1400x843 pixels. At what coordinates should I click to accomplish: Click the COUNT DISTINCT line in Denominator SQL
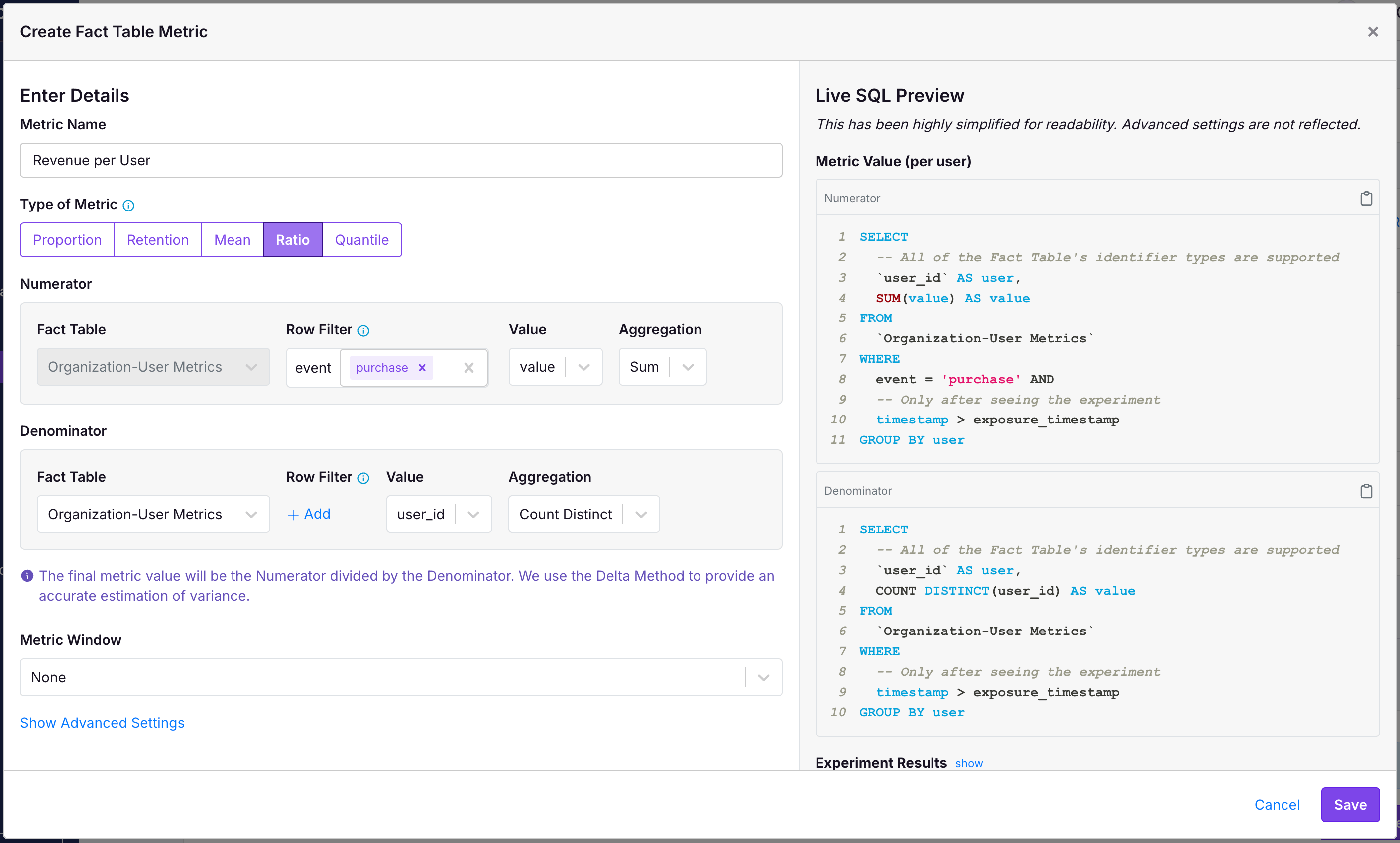point(1005,591)
